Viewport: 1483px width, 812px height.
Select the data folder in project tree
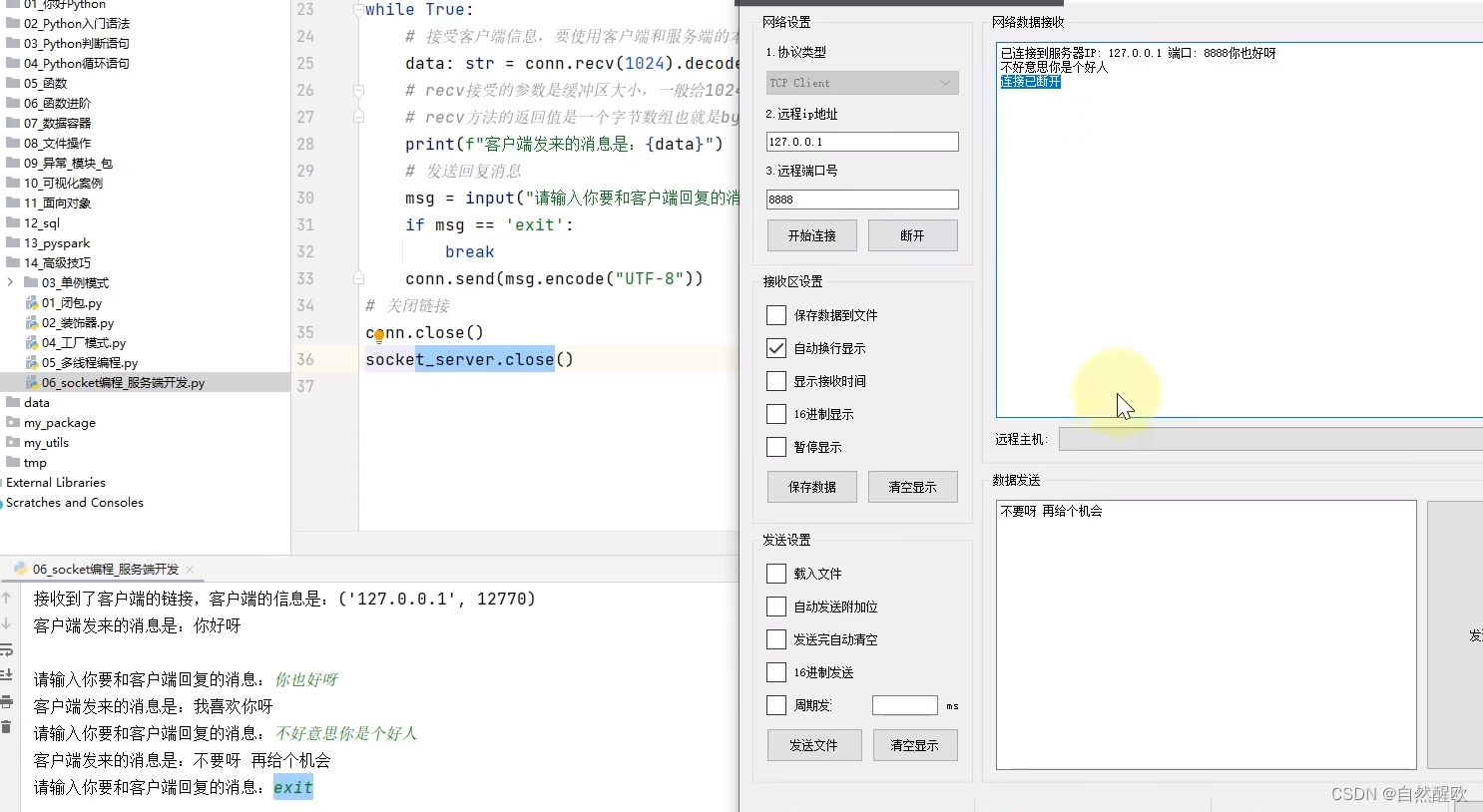37,403
